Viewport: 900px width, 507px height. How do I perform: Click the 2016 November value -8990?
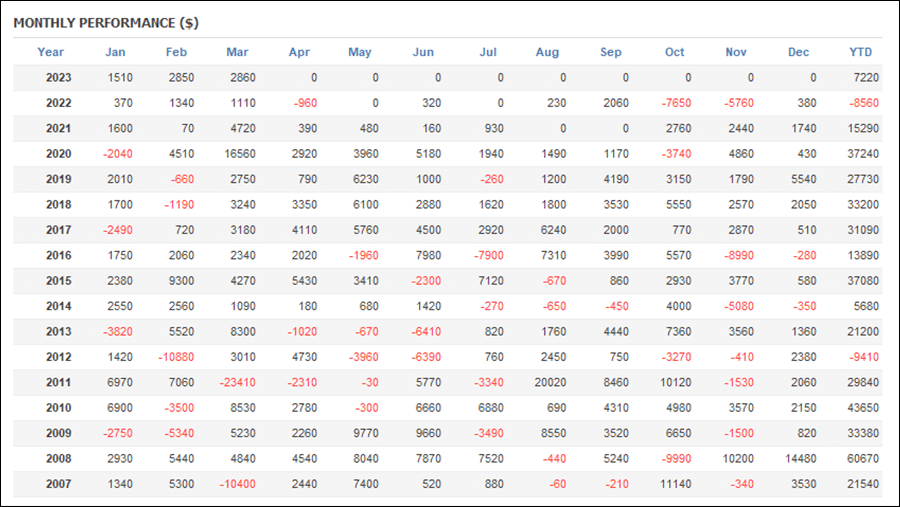739,256
